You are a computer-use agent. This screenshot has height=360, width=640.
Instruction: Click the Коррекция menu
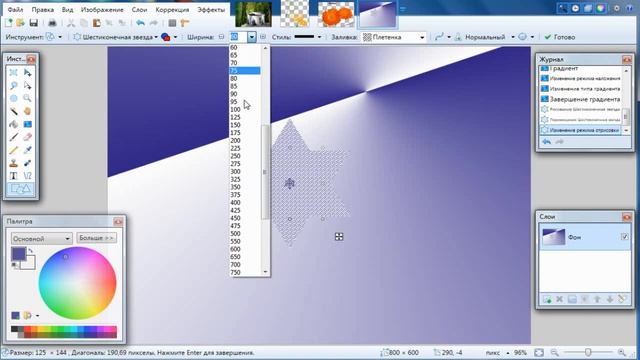tap(172, 9)
